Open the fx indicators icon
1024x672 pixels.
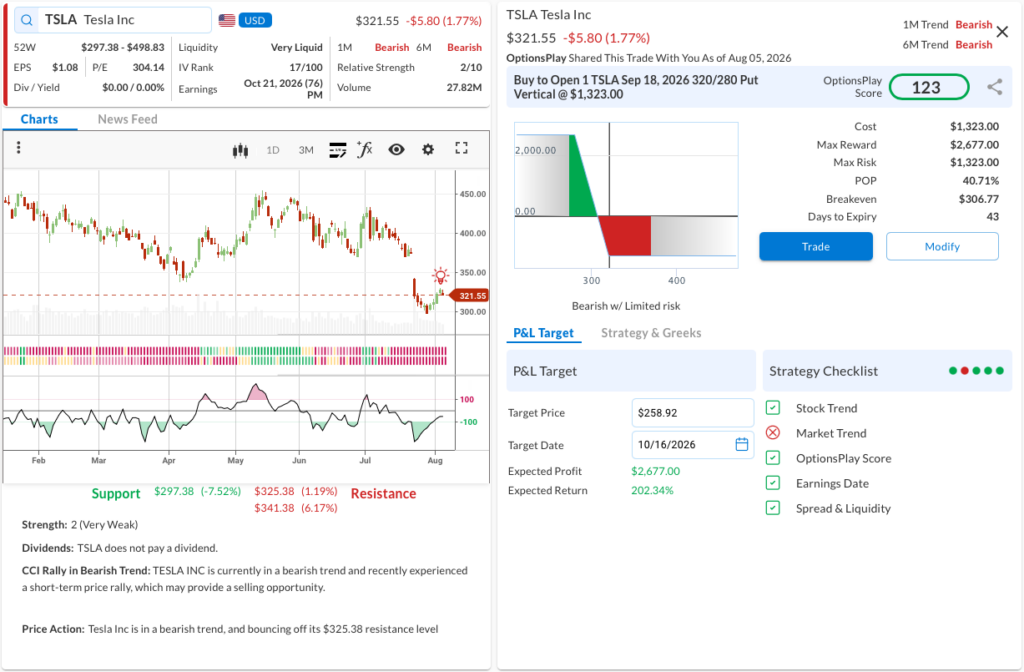(x=364, y=150)
